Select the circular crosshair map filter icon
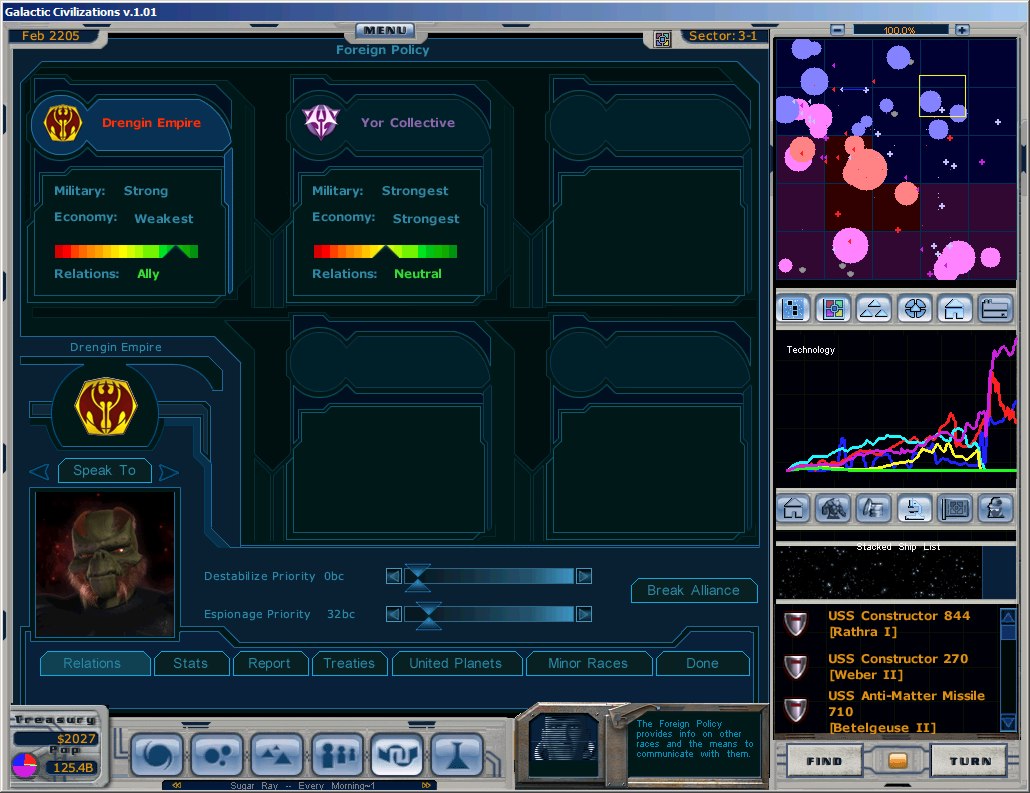1030x793 pixels. click(x=915, y=308)
